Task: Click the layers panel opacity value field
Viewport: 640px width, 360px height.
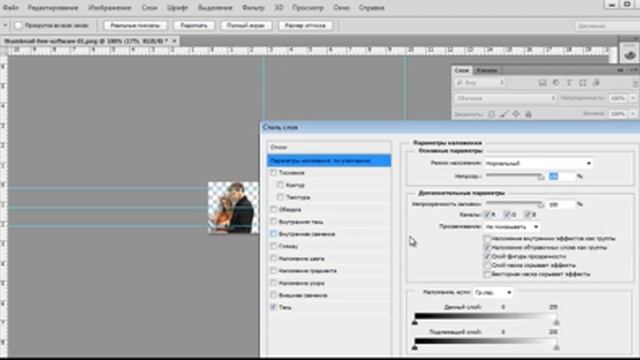Action: point(618,98)
